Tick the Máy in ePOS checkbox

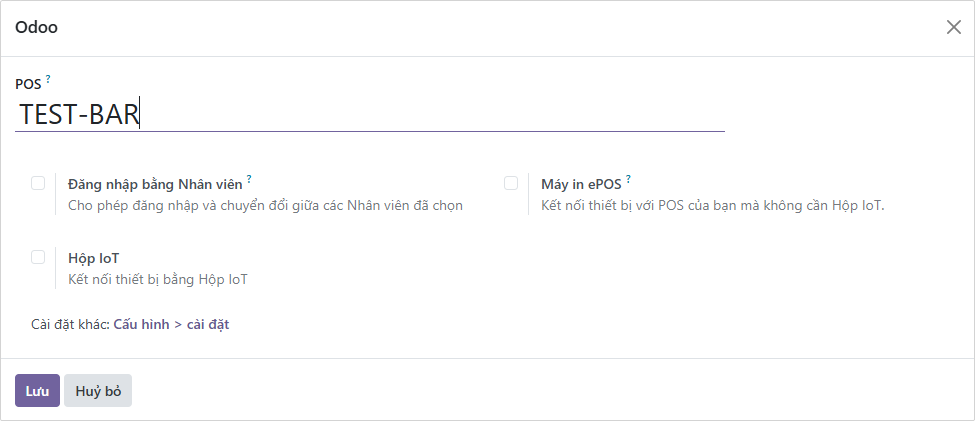point(511,183)
